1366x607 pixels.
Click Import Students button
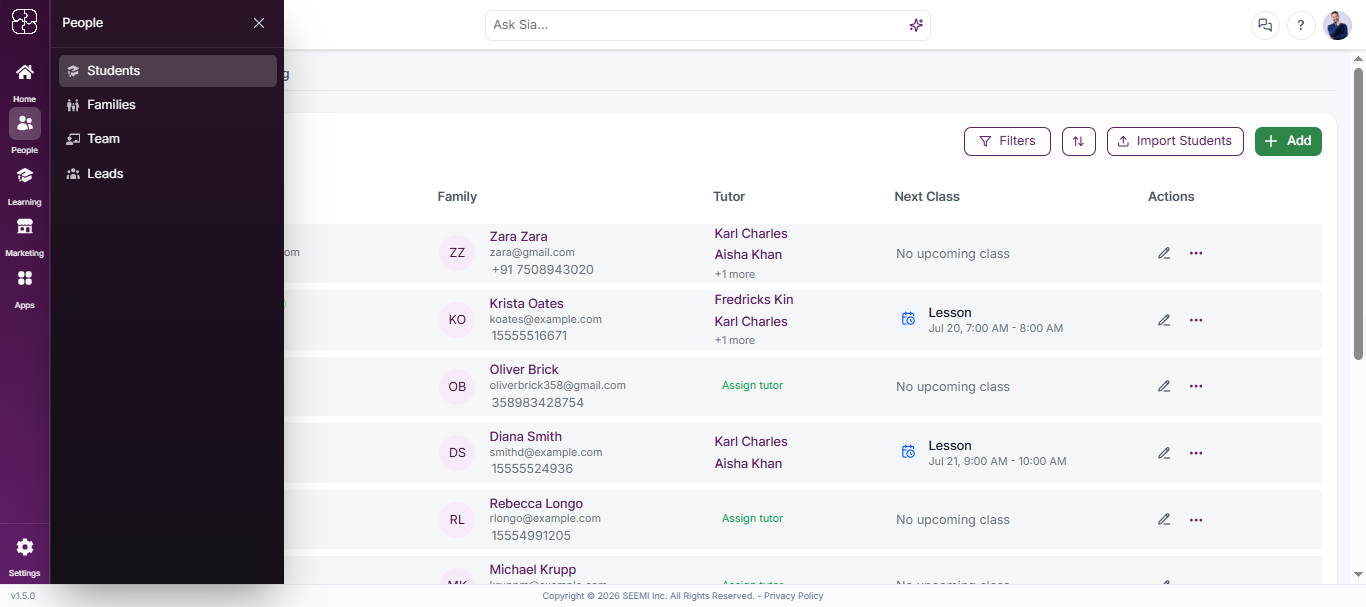tap(1175, 141)
